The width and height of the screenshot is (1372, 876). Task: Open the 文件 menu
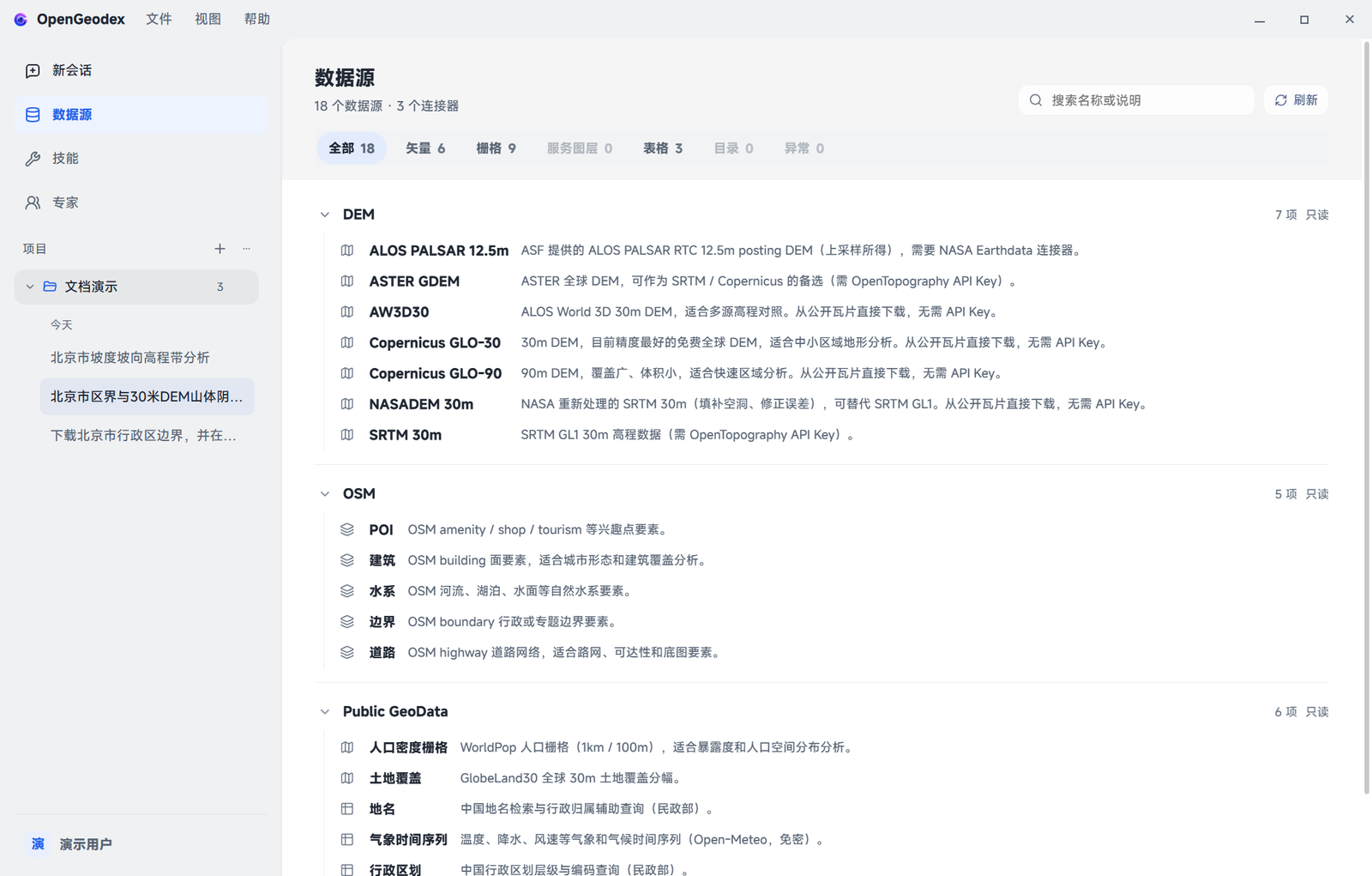(x=159, y=19)
